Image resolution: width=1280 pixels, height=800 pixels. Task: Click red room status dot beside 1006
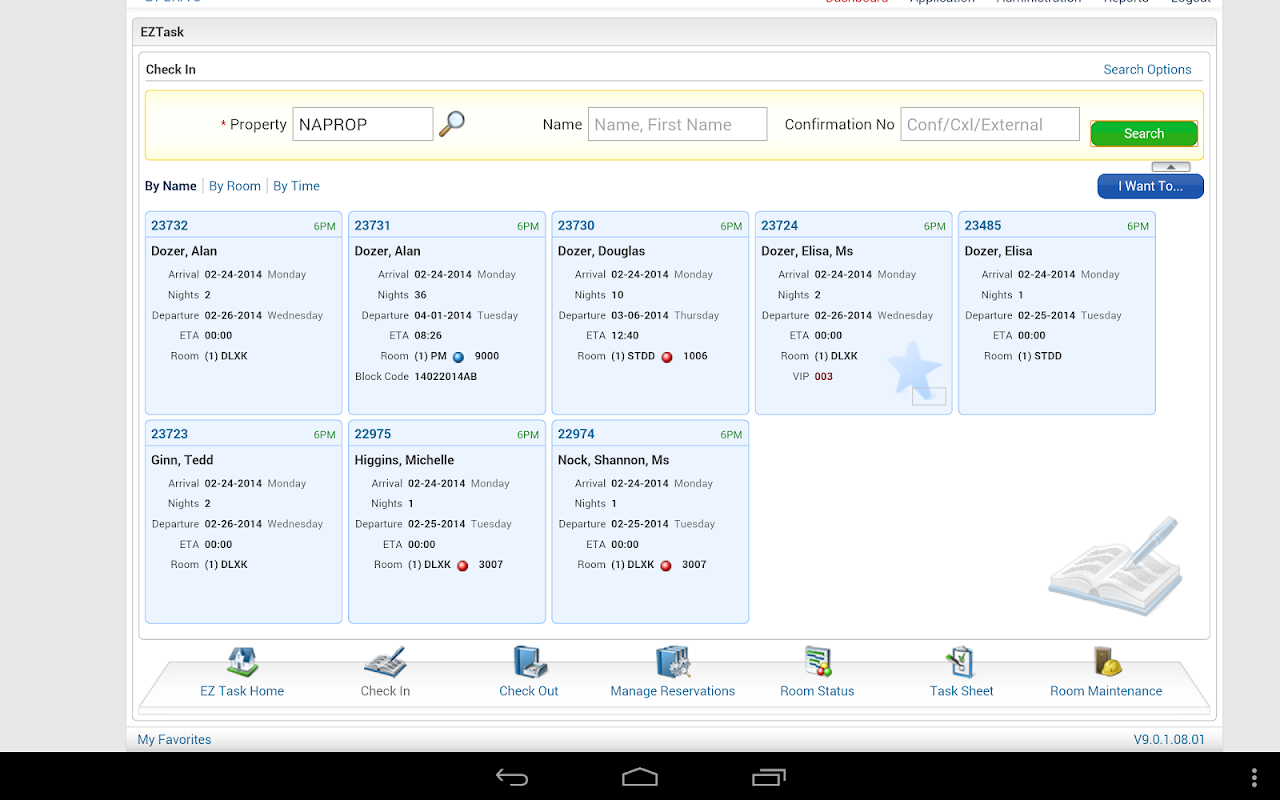tap(667, 357)
